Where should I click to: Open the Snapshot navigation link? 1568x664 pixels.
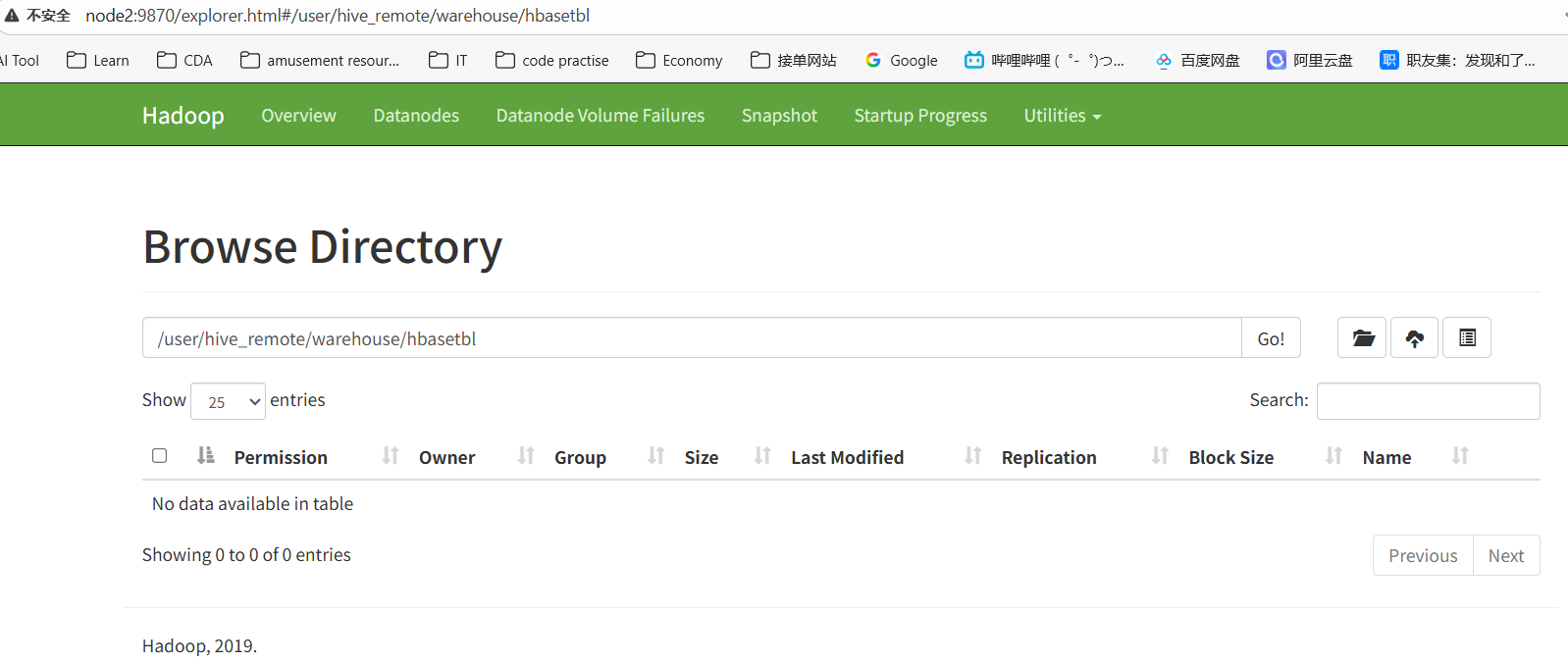point(779,116)
